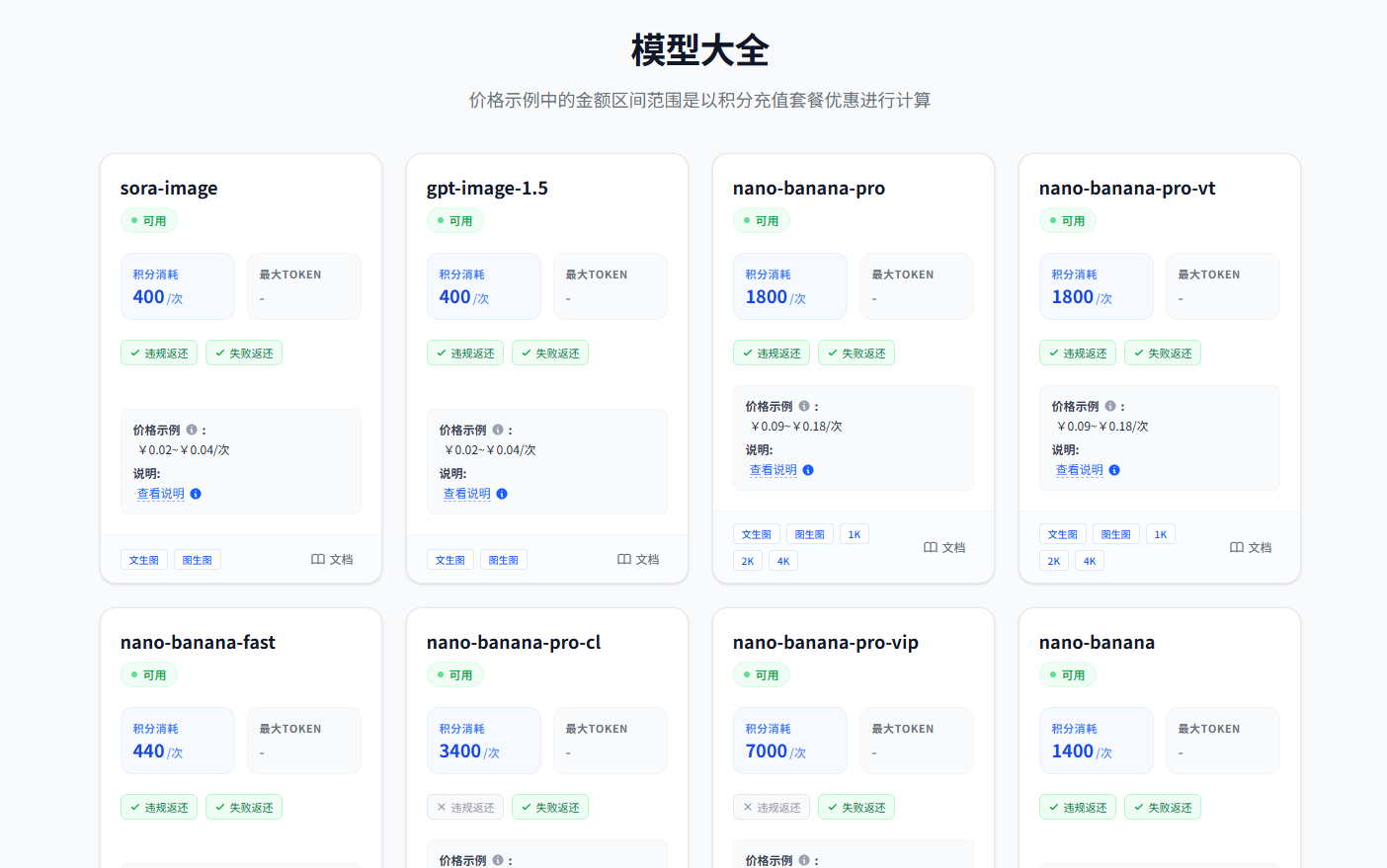Screen dimensions: 1387x868
Task: Click the 图生图 tag on nano-banana-pro
Action: point(810,534)
